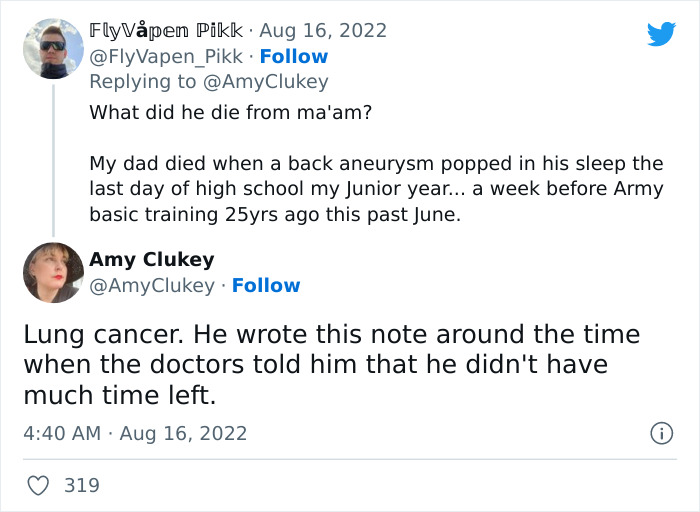Open FlyVåpen Pikk's profile picture
Image resolution: width=700 pixels, height=512 pixels.
pos(53,49)
